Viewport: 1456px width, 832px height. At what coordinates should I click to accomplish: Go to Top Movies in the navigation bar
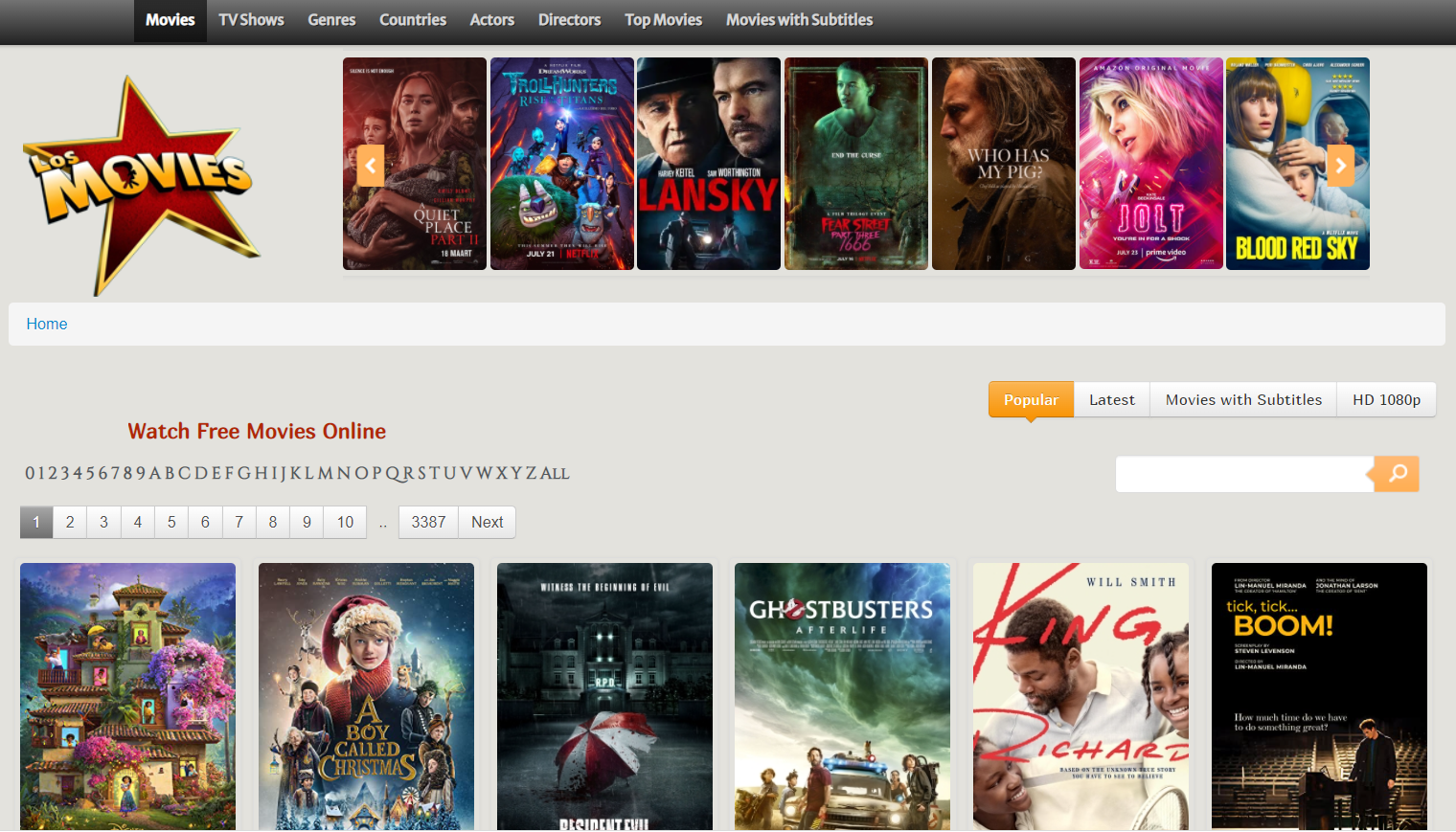pyautogui.click(x=663, y=20)
